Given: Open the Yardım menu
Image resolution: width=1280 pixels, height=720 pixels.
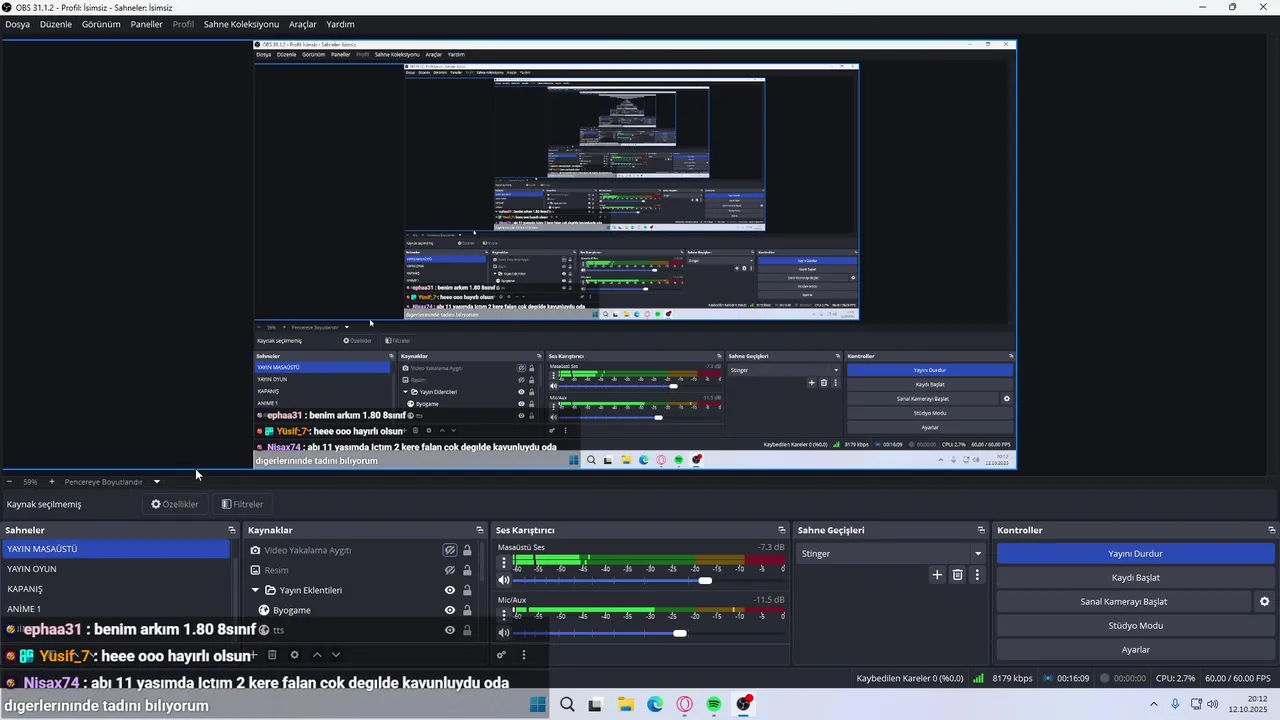Looking at the screenshot, I should pyautogui.click(x=340, y=24).
